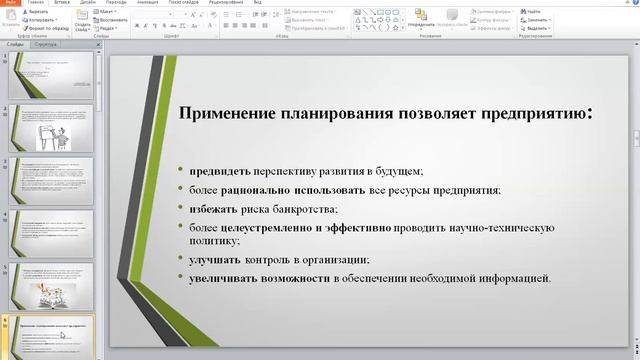Open the Макет layout dropdown
The image size is (640, 360).
coord(105,12)
